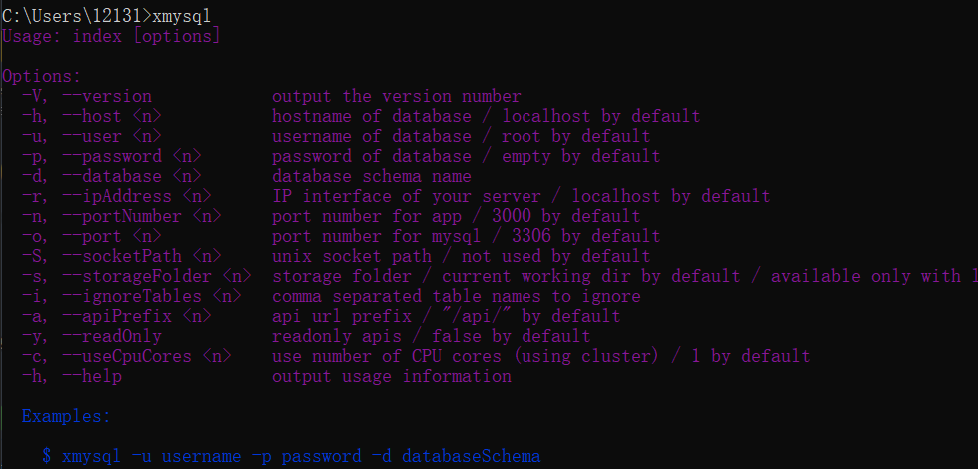
Task: Click 'output usage information' description text
Action: (391, 376)
